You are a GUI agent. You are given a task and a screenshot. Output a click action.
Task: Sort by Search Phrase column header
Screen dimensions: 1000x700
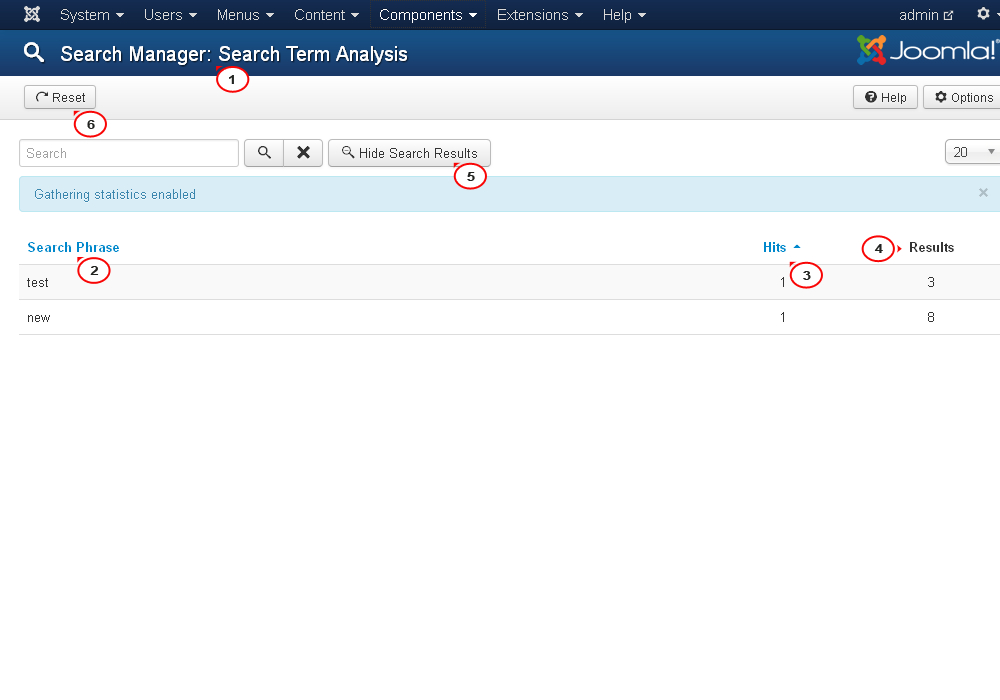73,247
